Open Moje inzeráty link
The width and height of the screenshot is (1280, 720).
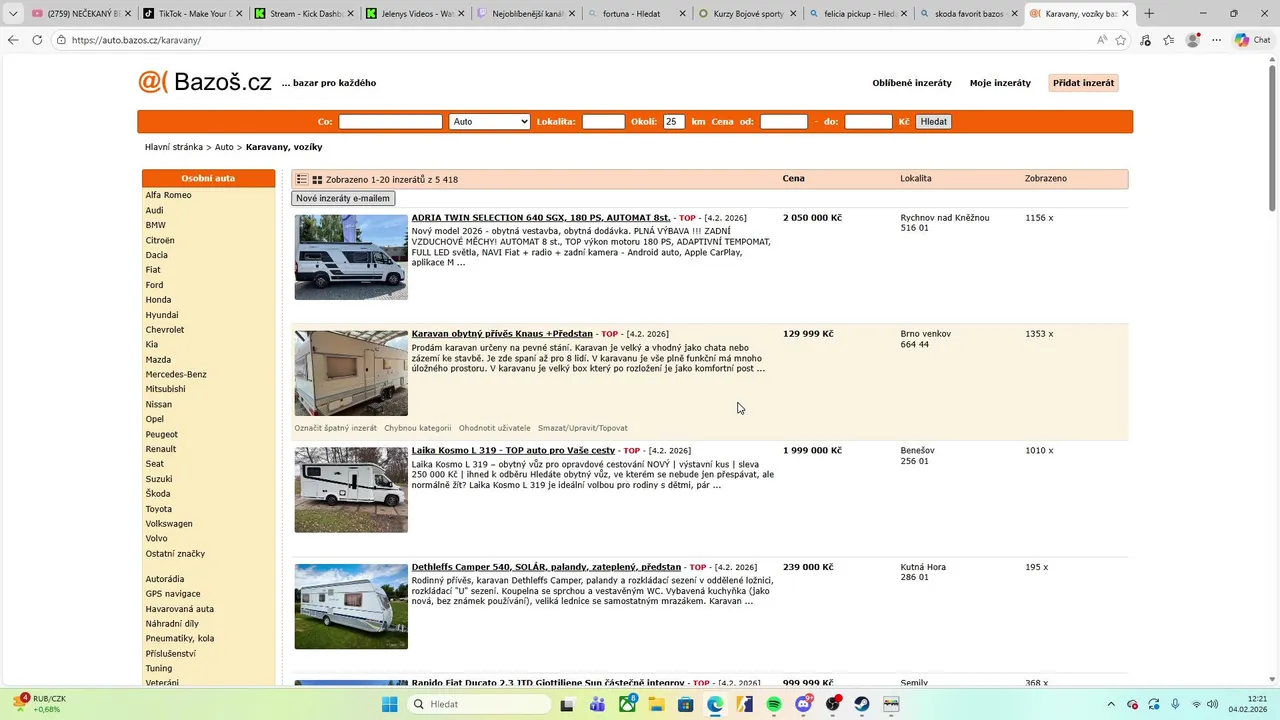tap(1000, 83)
